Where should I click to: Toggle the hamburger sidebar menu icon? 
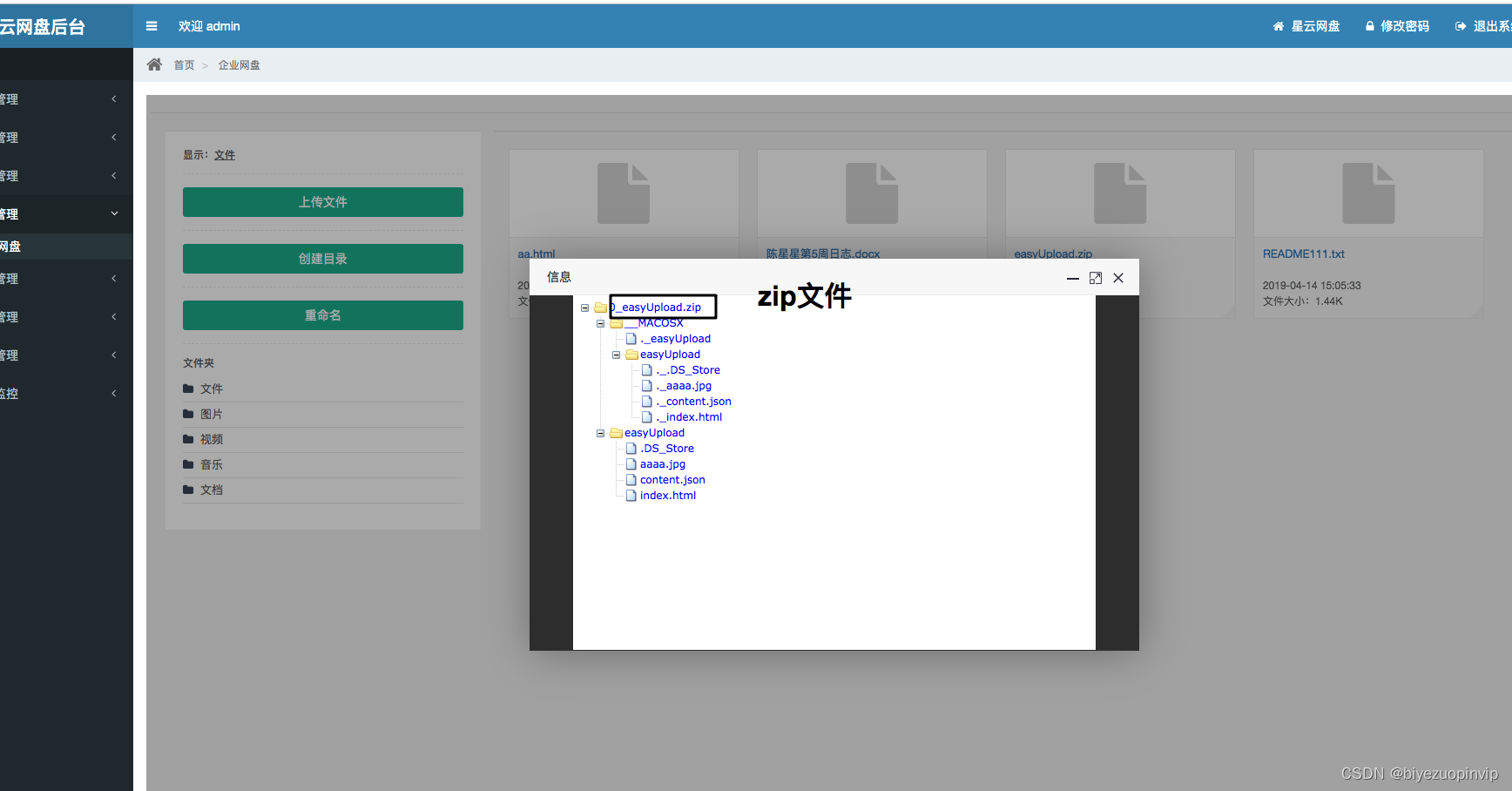click(152, 26)
